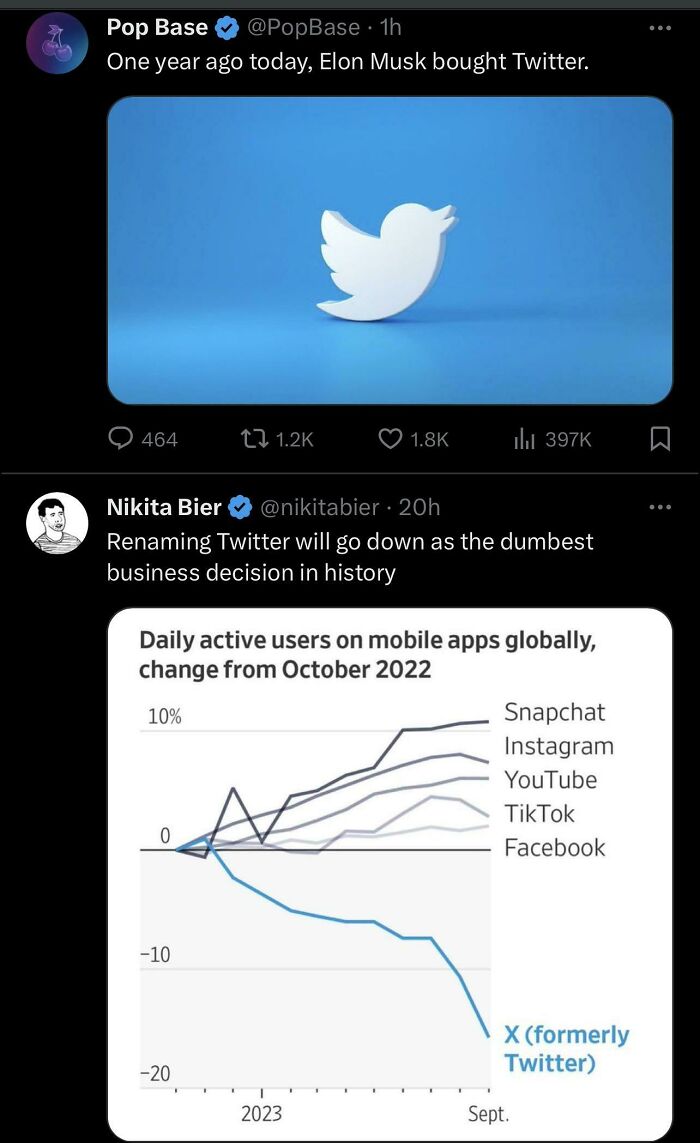Bookmark the Pop Base tweet

pyautogui.click(x=661, y=439)
